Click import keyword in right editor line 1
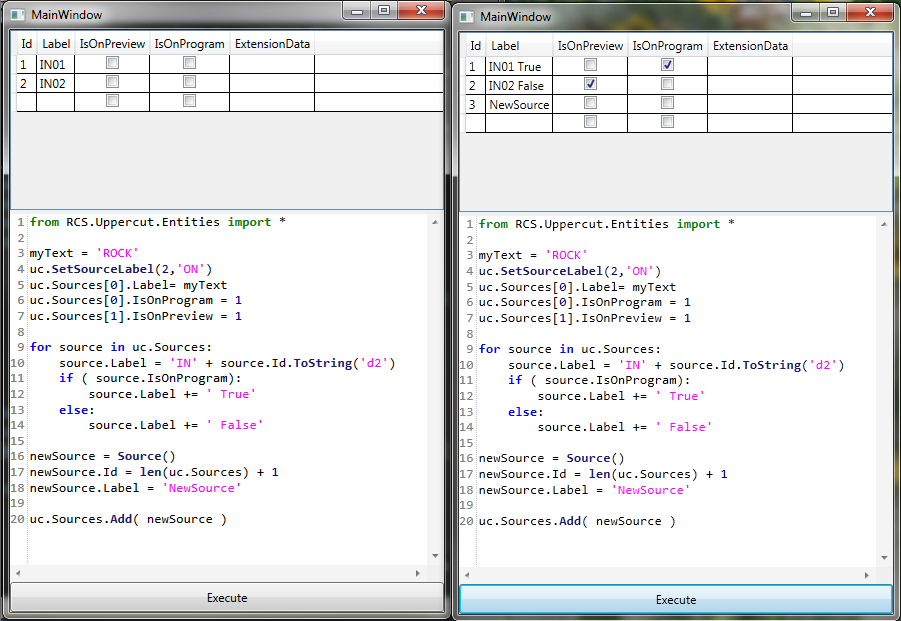Image resolution: width=901 pixels, height=621 pixels. point(698,224)
